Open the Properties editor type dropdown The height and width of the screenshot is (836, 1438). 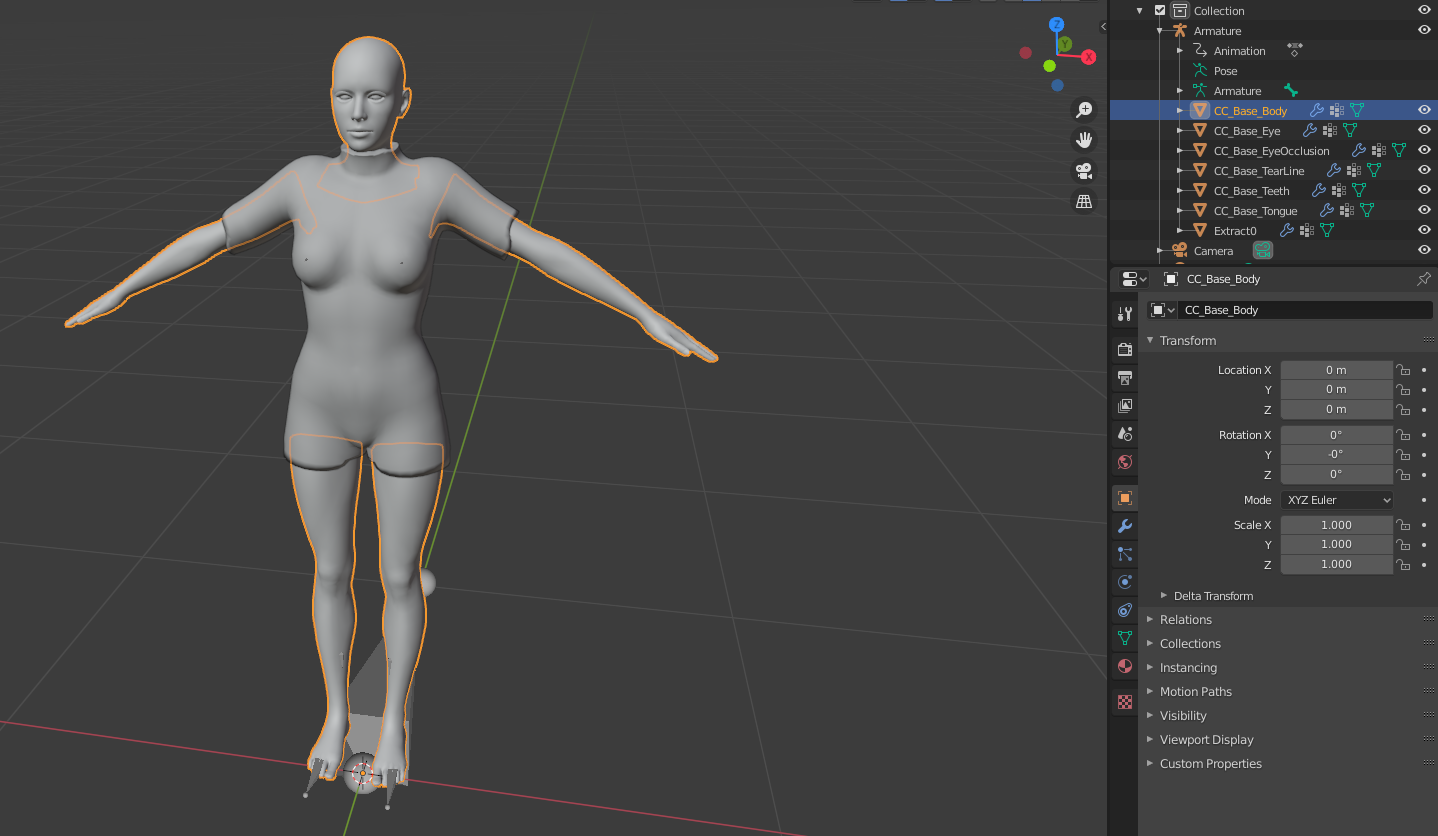click(1133, 279)
